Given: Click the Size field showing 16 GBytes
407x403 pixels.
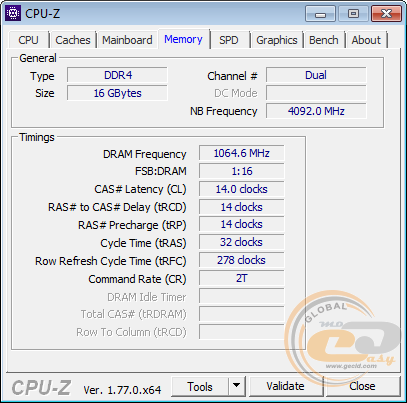Looking at the screenshot, I should tap(117, 93).
